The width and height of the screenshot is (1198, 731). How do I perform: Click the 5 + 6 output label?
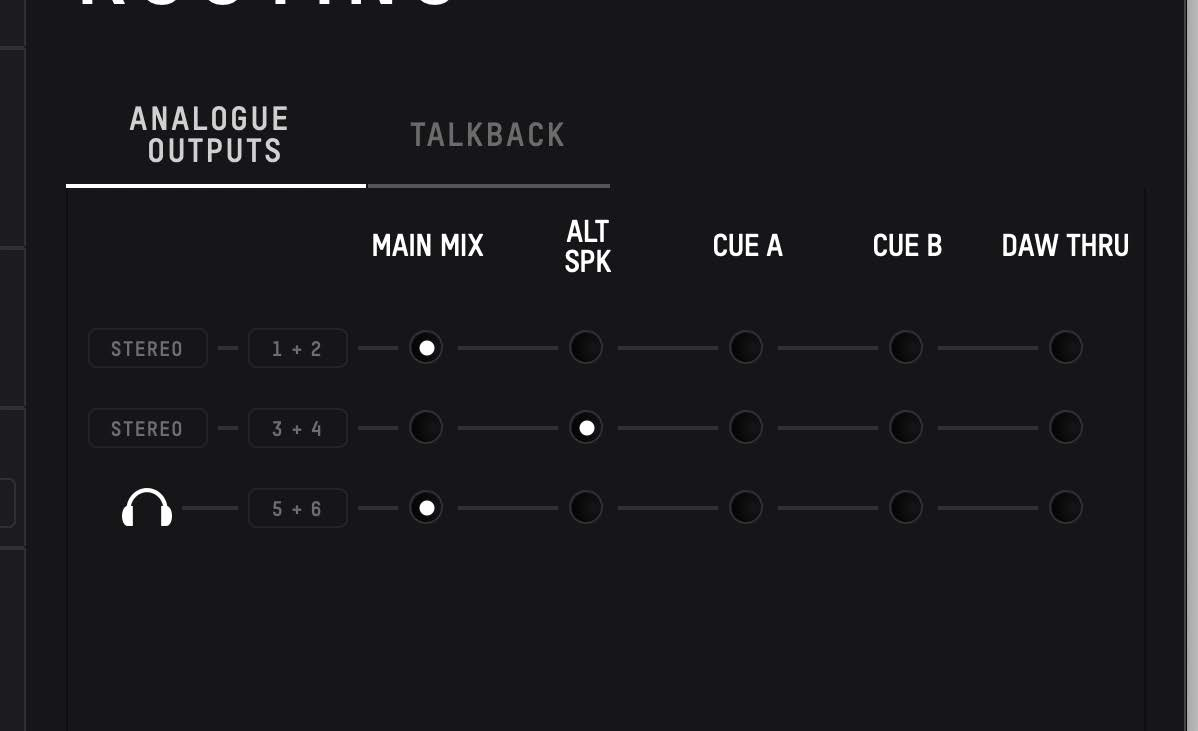pos(298,508)
